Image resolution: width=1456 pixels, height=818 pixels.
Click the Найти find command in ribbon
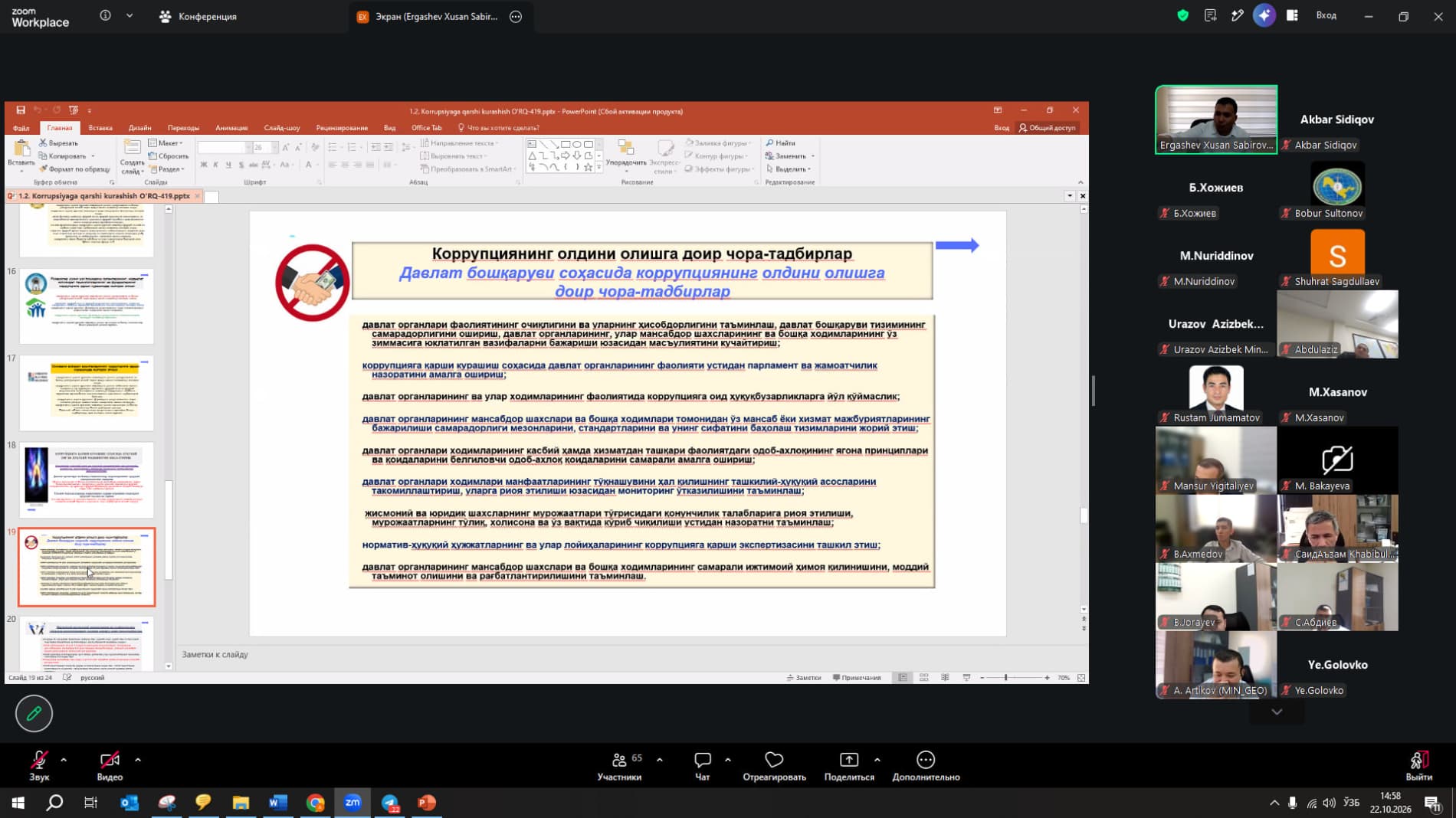781,142
